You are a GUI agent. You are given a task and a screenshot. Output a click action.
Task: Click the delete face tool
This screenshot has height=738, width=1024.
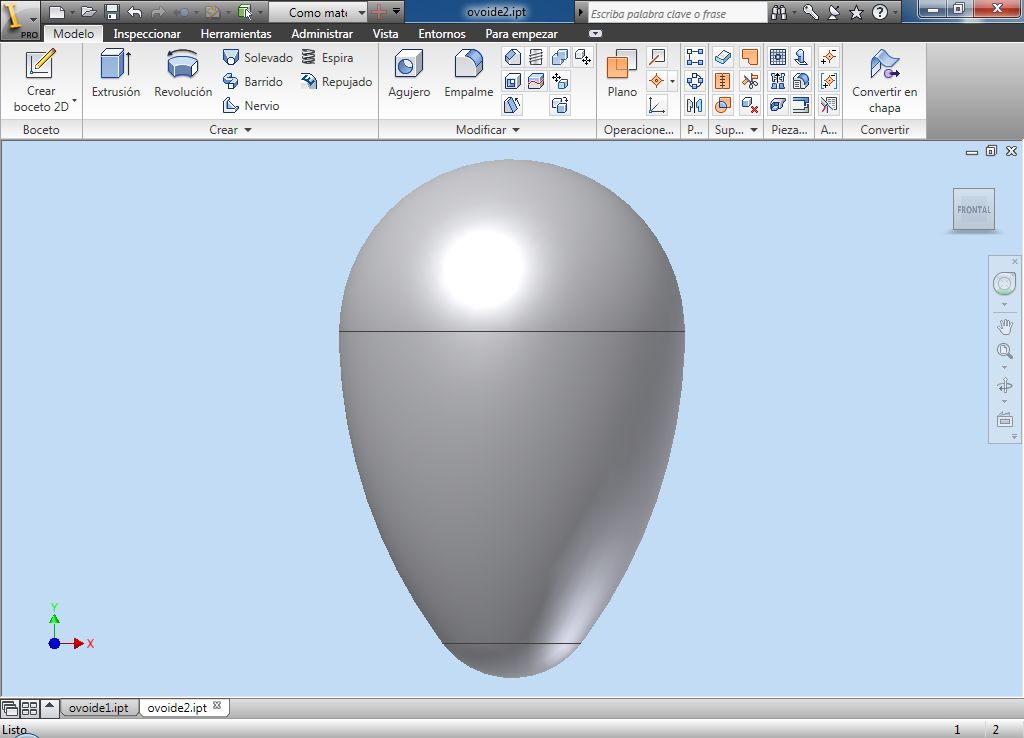(x=750, y=105)
